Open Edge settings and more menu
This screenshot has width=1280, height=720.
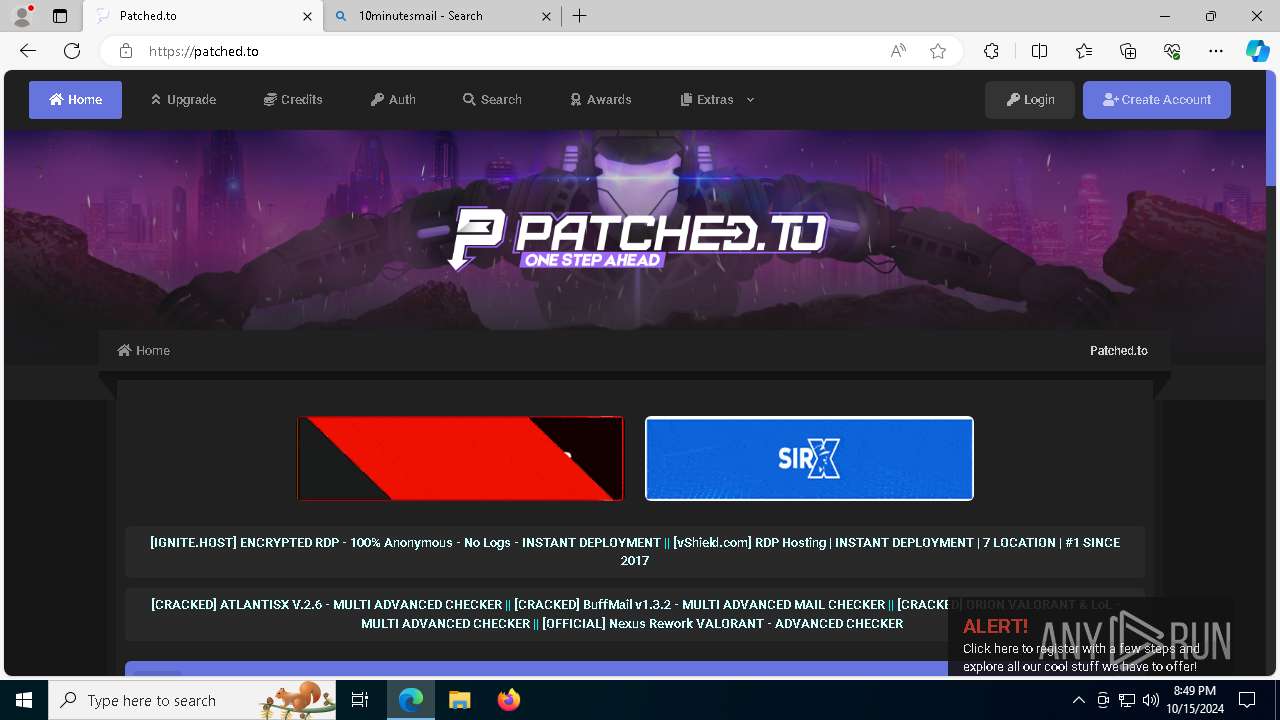click(x=1216, y=51)
